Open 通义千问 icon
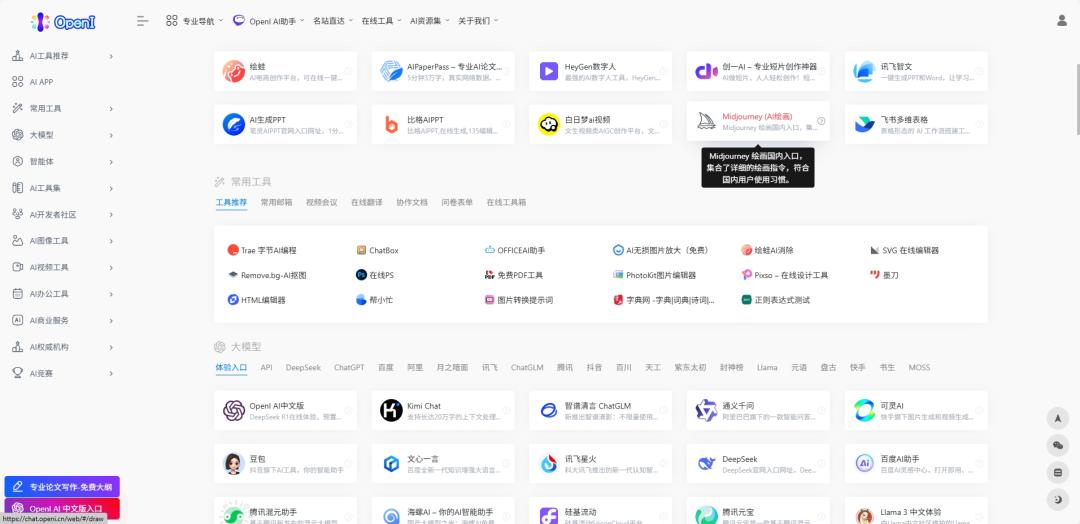The height and width of the screenshot is (524, 1080). pos(707,410)
